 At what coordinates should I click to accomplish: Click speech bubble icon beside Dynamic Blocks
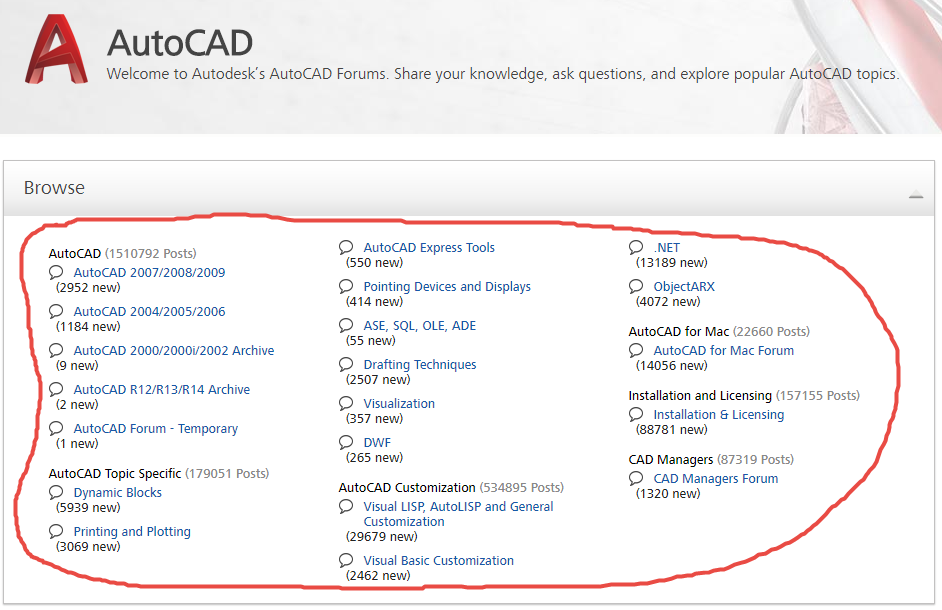tap(56, 492)
